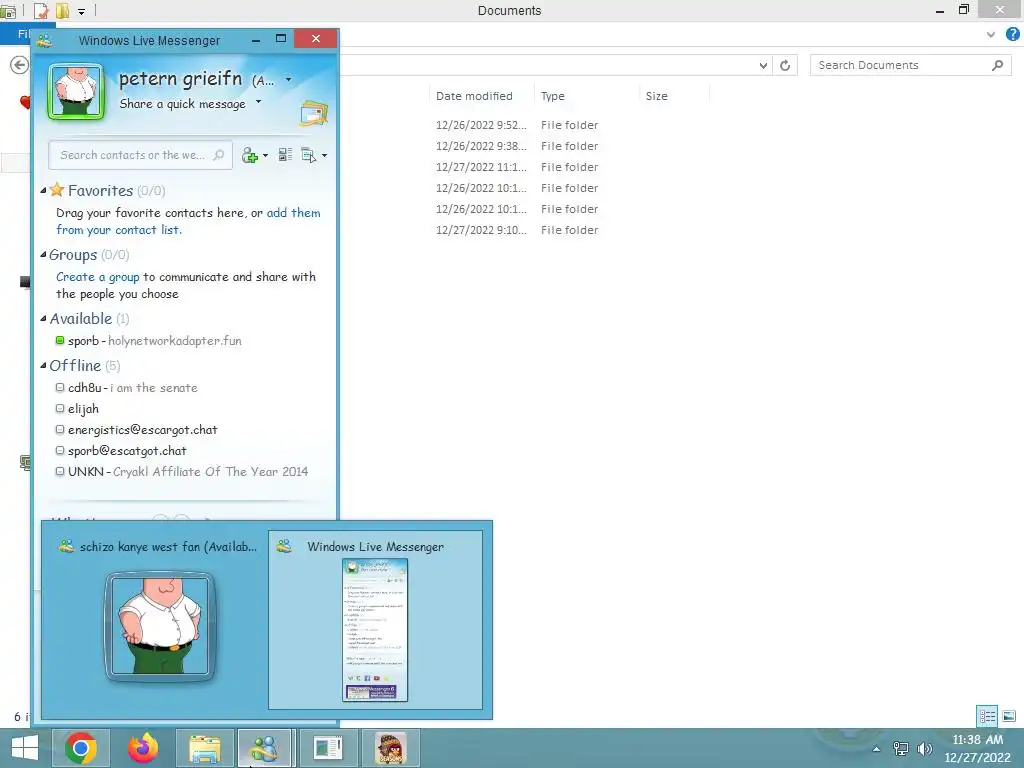Switch Documents to large icons view
Screen dimensions: 1024x768
click(x=1009, y=716)
